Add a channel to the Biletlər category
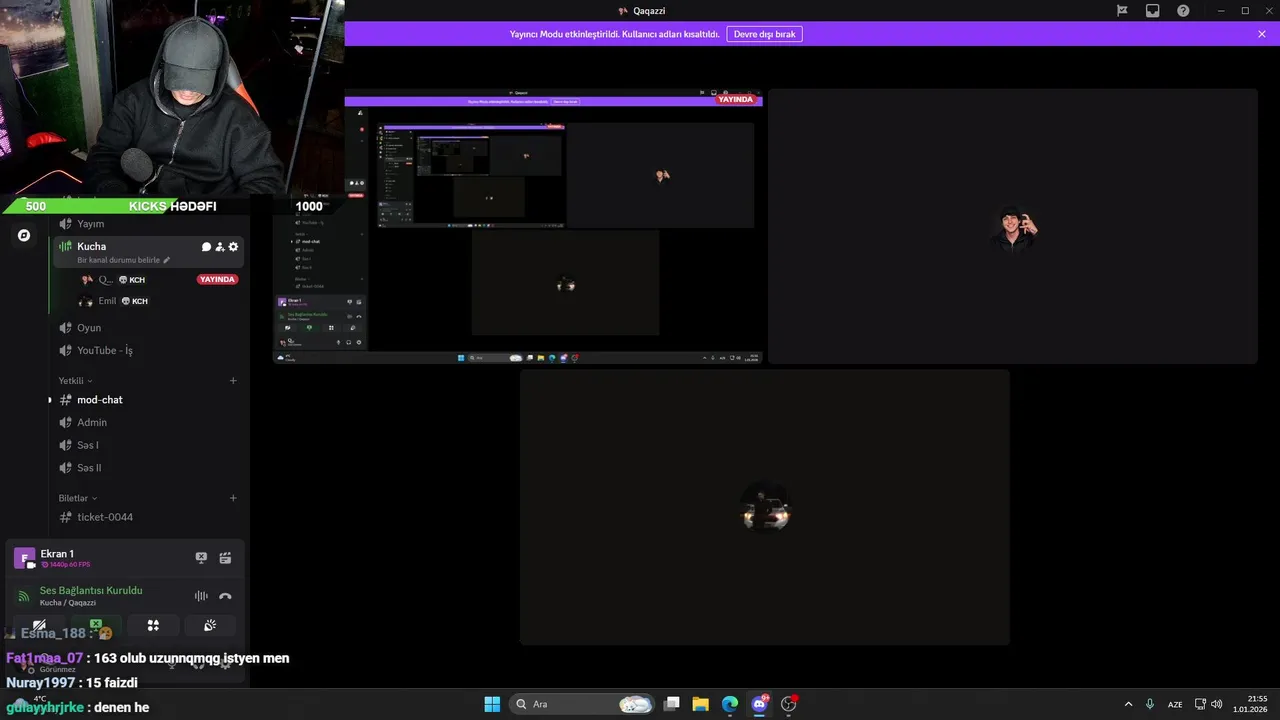Screen dimensions: 1280x720 coord(233,498)
